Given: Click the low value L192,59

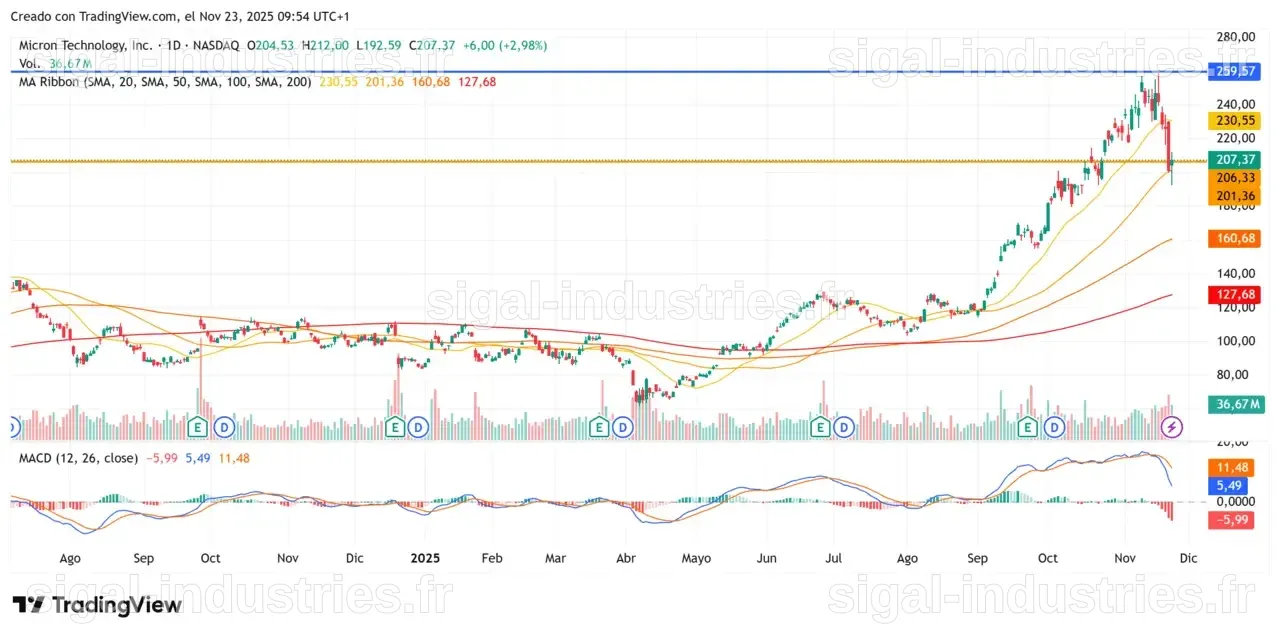Looking at the screenshot, I should tap(381, 46).
